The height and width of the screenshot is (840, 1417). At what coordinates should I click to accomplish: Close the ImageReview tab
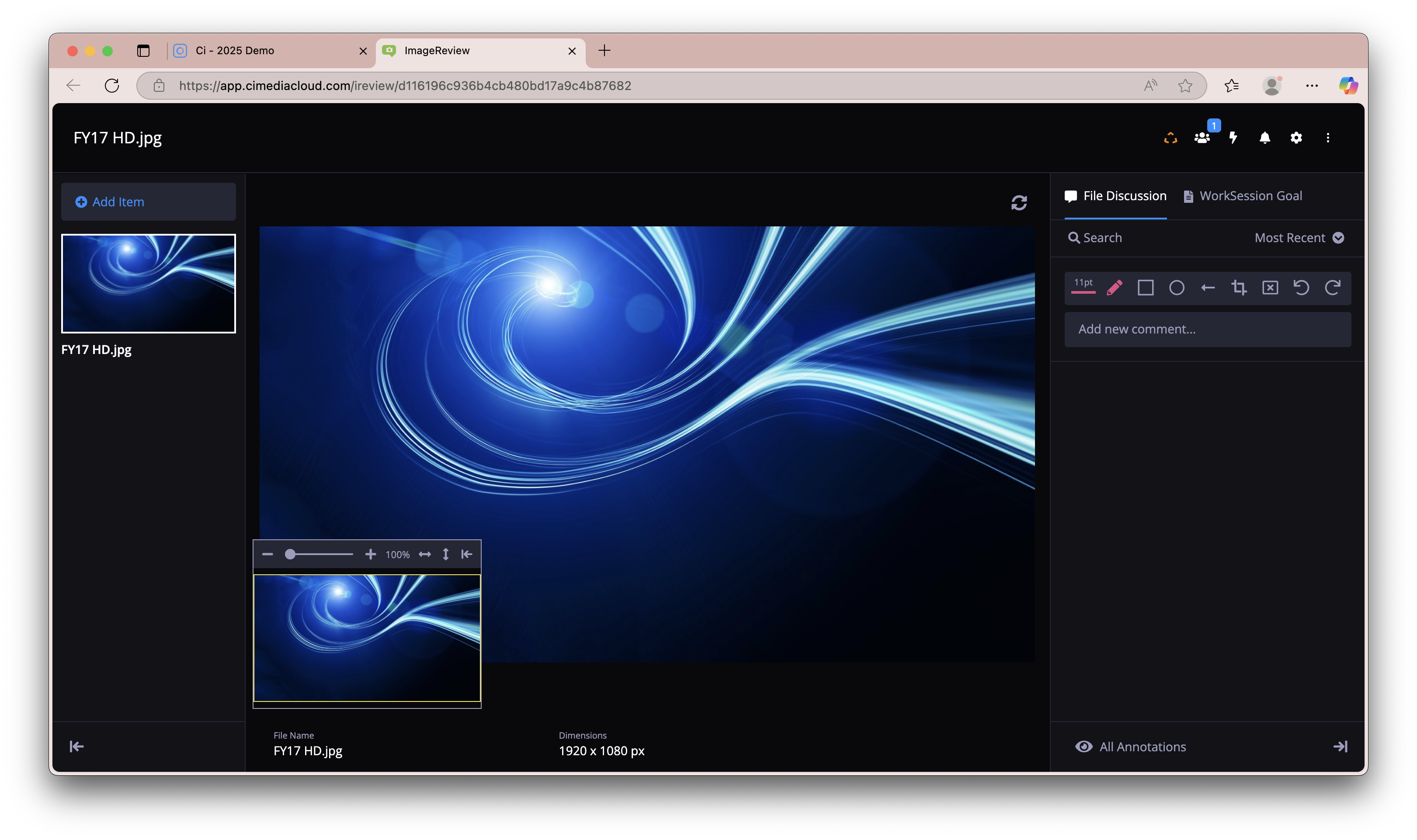[572, 51]
